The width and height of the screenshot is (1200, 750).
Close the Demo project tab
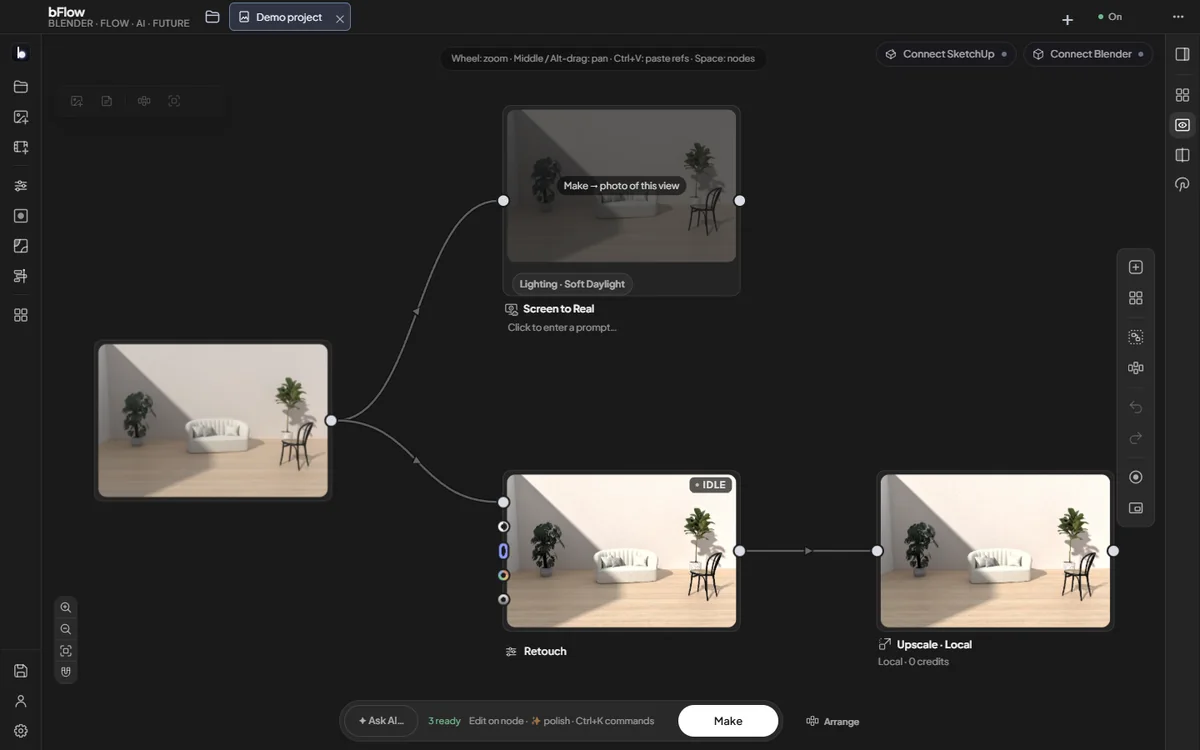pos(340,18)
